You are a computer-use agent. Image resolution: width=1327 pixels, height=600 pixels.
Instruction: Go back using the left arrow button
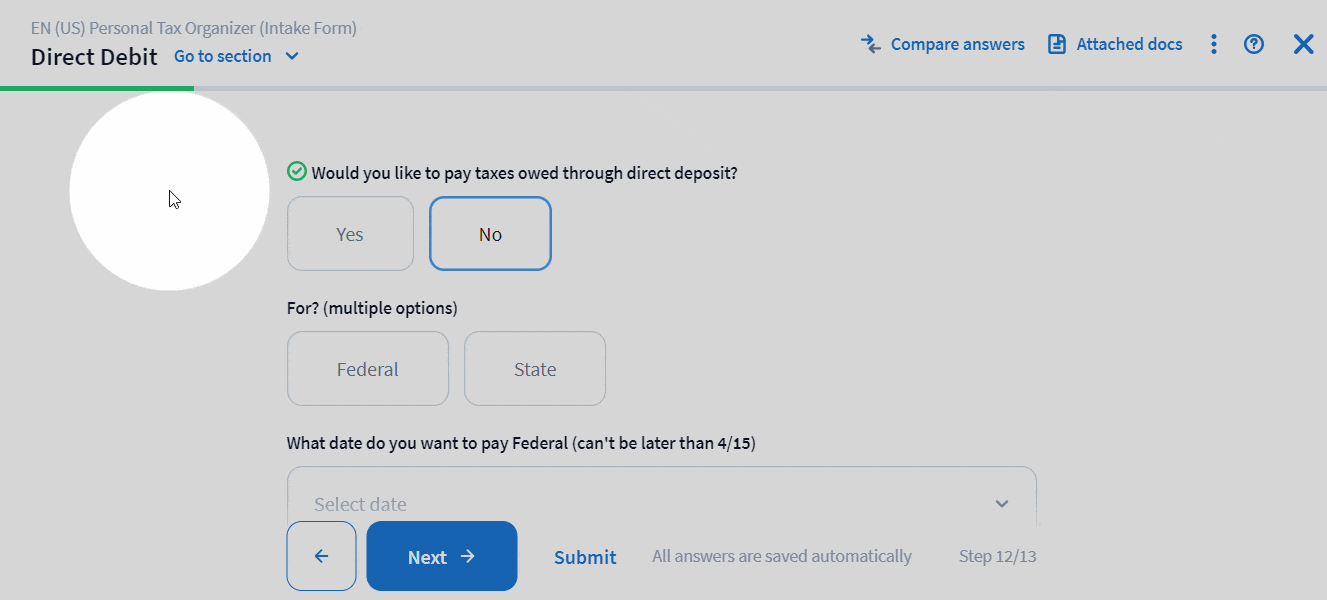pos(321,556)
